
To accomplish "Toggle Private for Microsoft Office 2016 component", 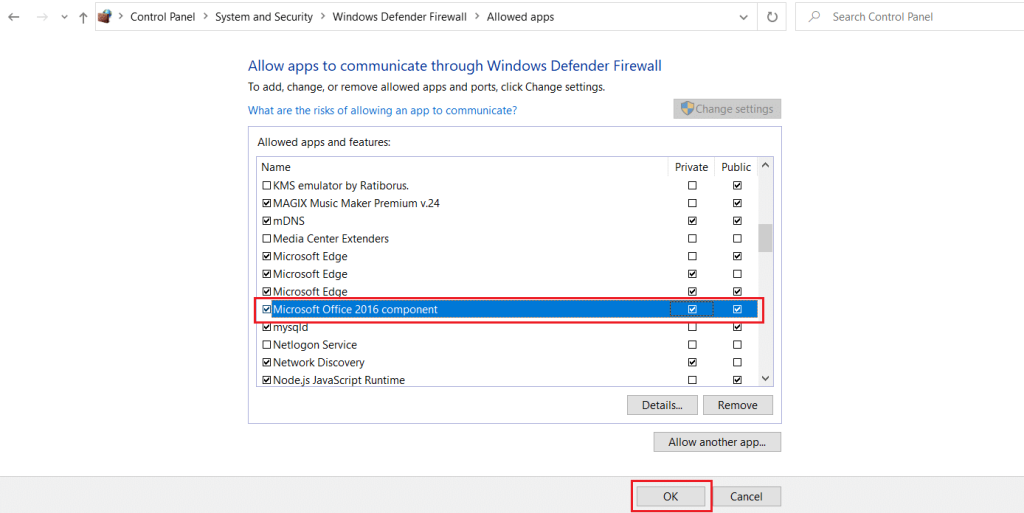I will point(692,309).
